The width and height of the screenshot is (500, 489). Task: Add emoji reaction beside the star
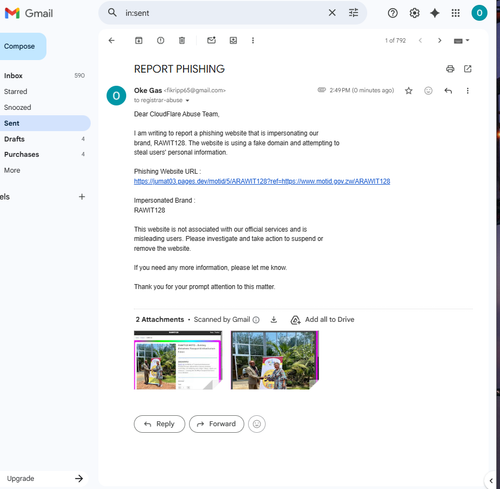[x=428, y=91]
